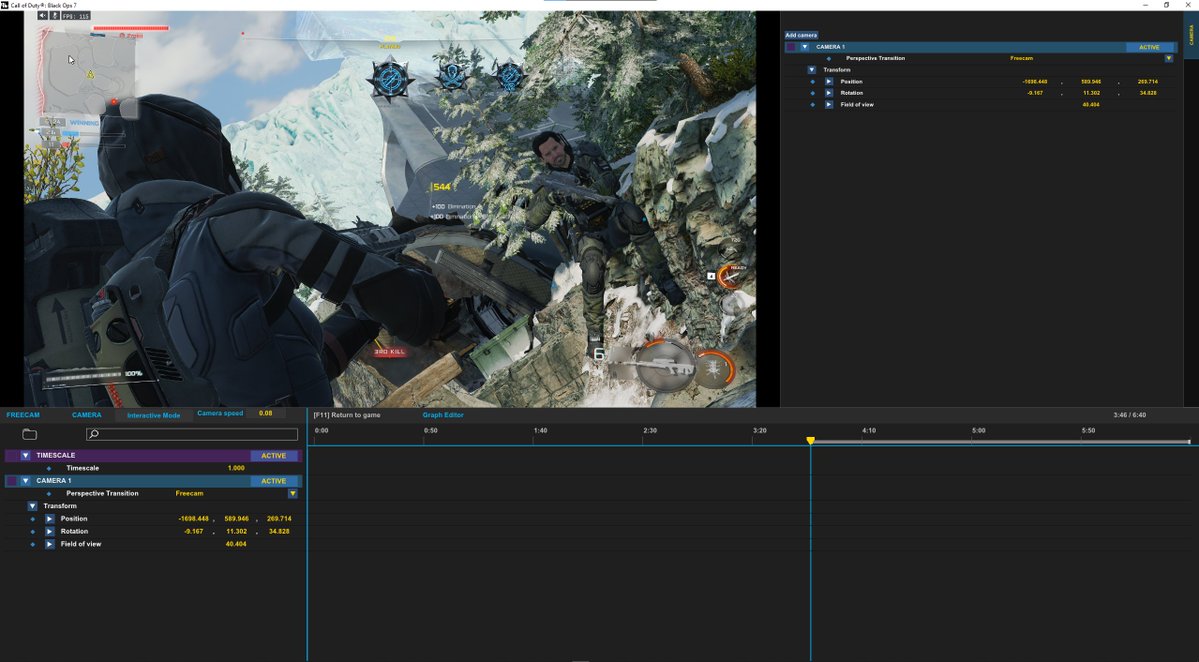Screen dimensions: 1199x662
Task: Click the speaker mute icon in game overlay
Action: click(43, 15)
